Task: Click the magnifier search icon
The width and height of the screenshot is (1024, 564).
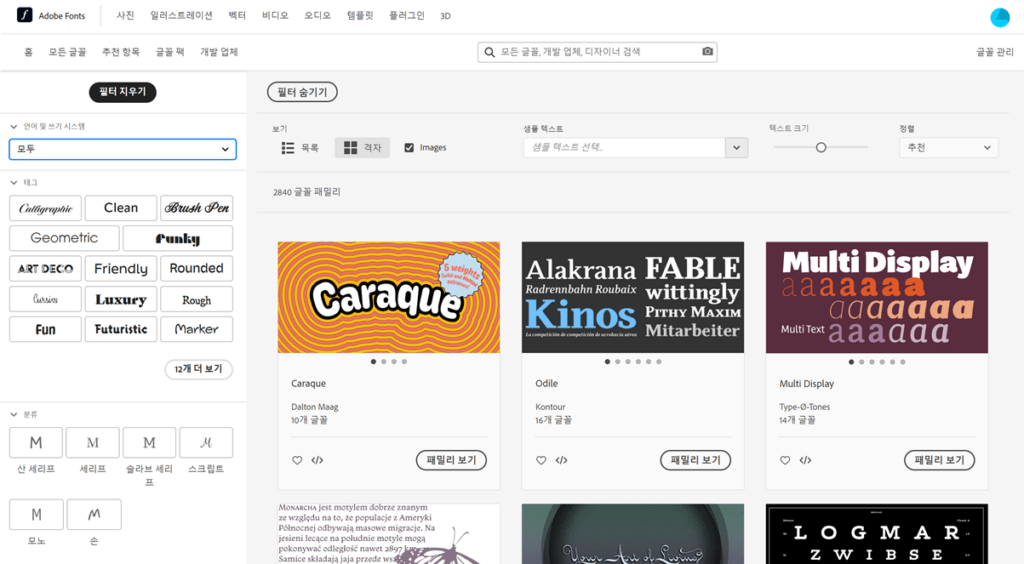Action: click(489, 52)
